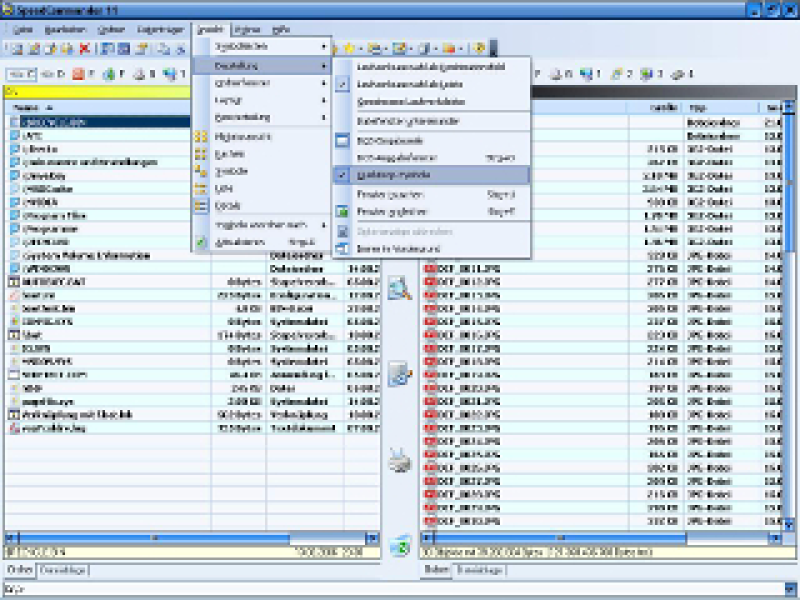Expand Ordnerfenster submenu in Ansicht menu
Screen dimensions: 800x600
tap(262, 83)
